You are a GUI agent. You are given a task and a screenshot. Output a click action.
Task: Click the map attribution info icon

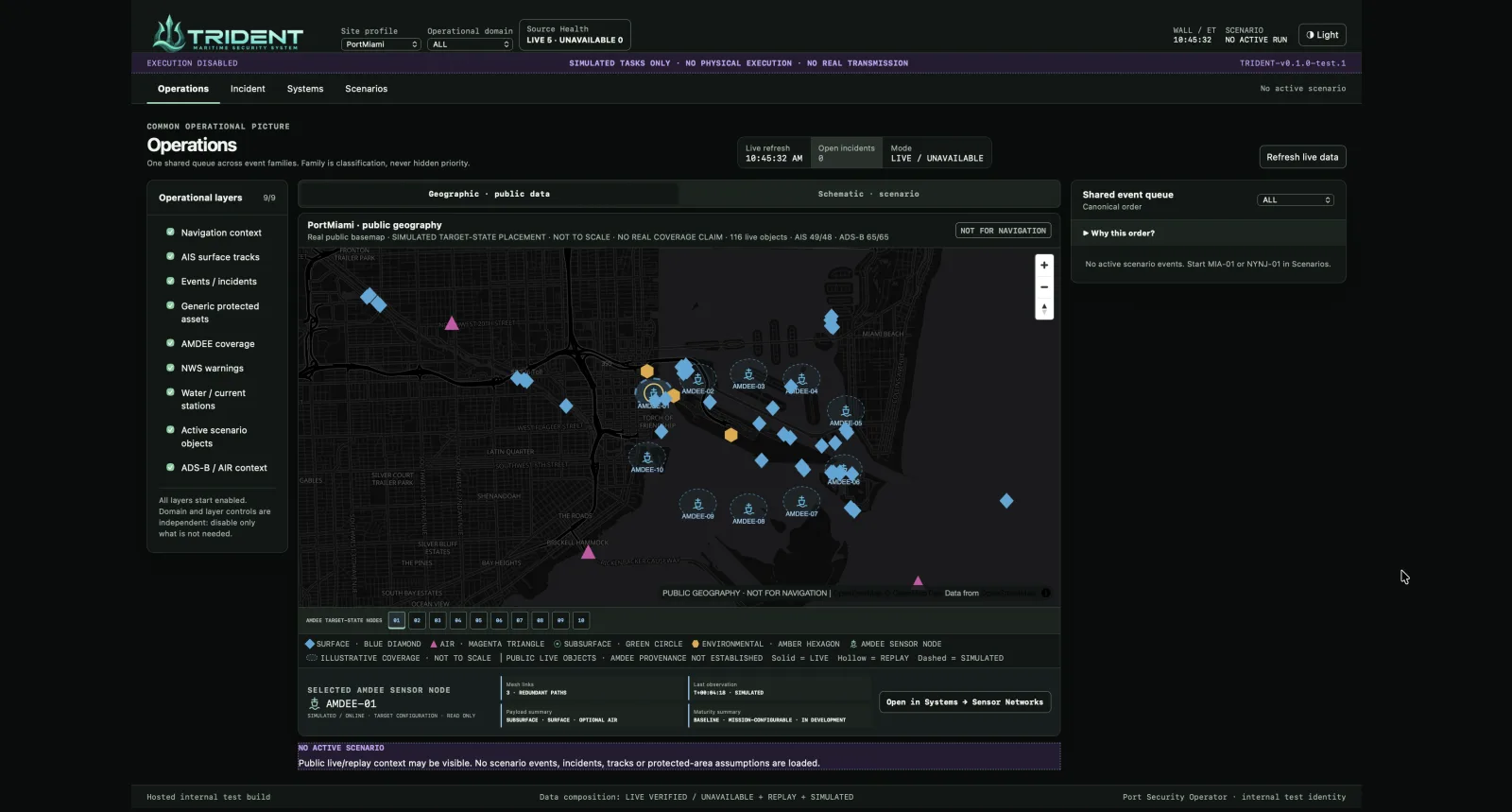(x=1046, y=593)
